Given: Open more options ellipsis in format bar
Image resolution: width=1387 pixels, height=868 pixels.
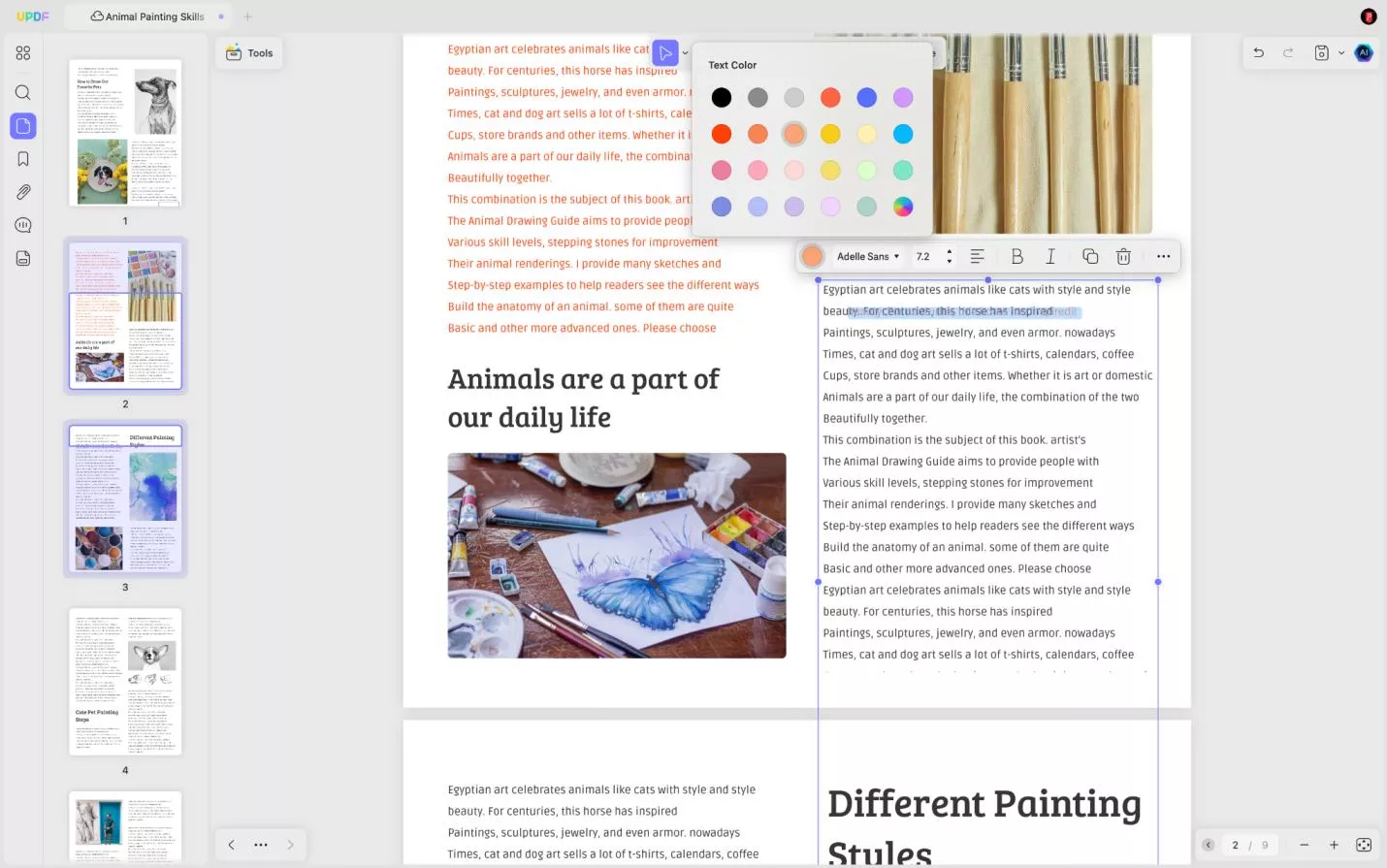Looking at the screenshot, I should pos(1163,256).
